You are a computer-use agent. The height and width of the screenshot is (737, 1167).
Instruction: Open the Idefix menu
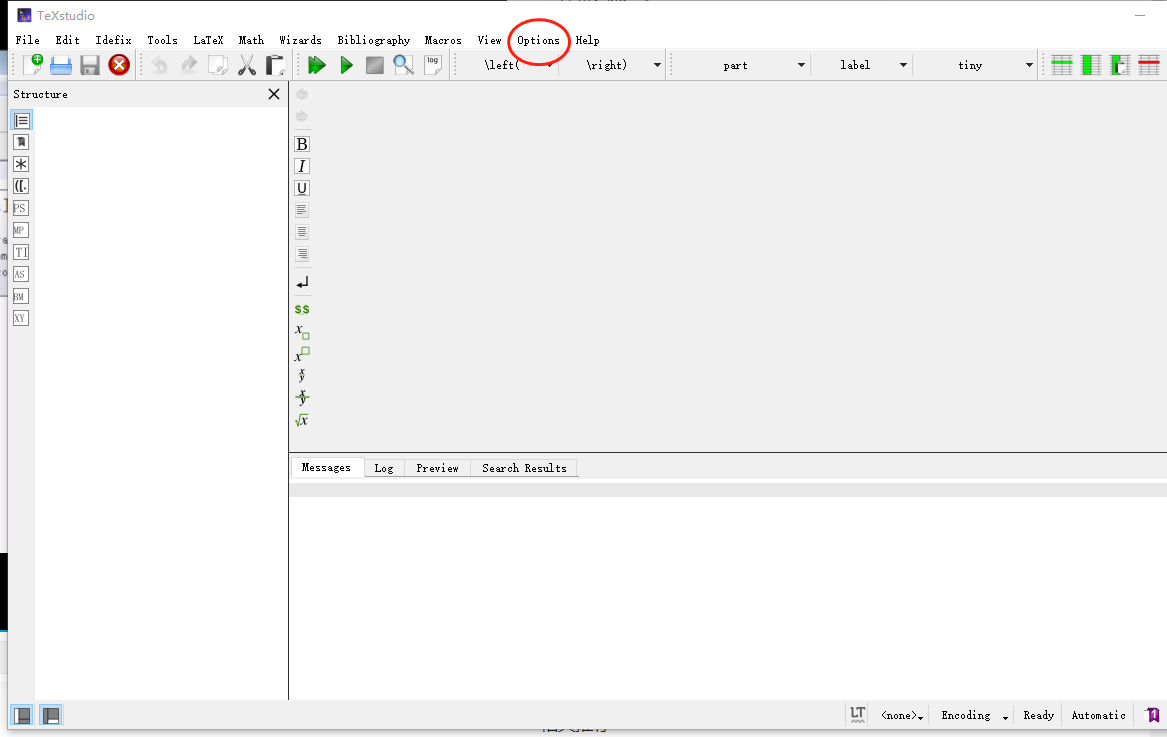coord(113,40)
